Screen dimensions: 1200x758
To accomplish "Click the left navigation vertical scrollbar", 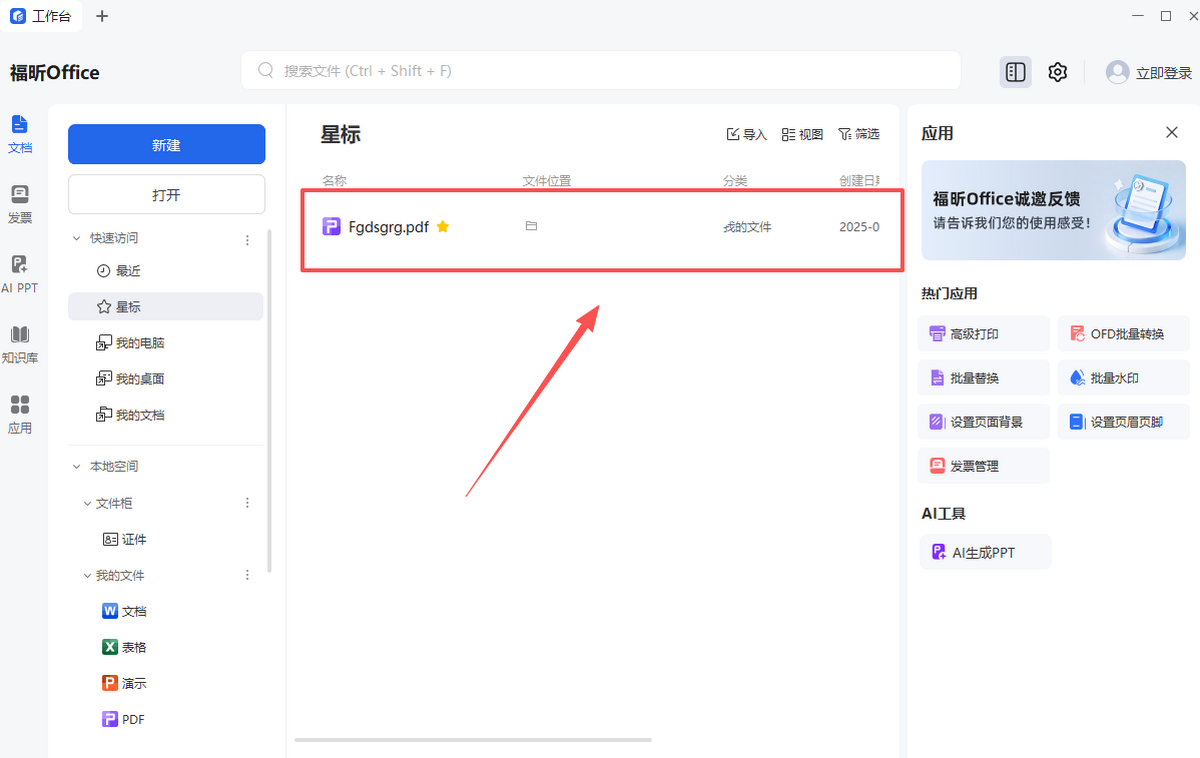I will [270, 400].
